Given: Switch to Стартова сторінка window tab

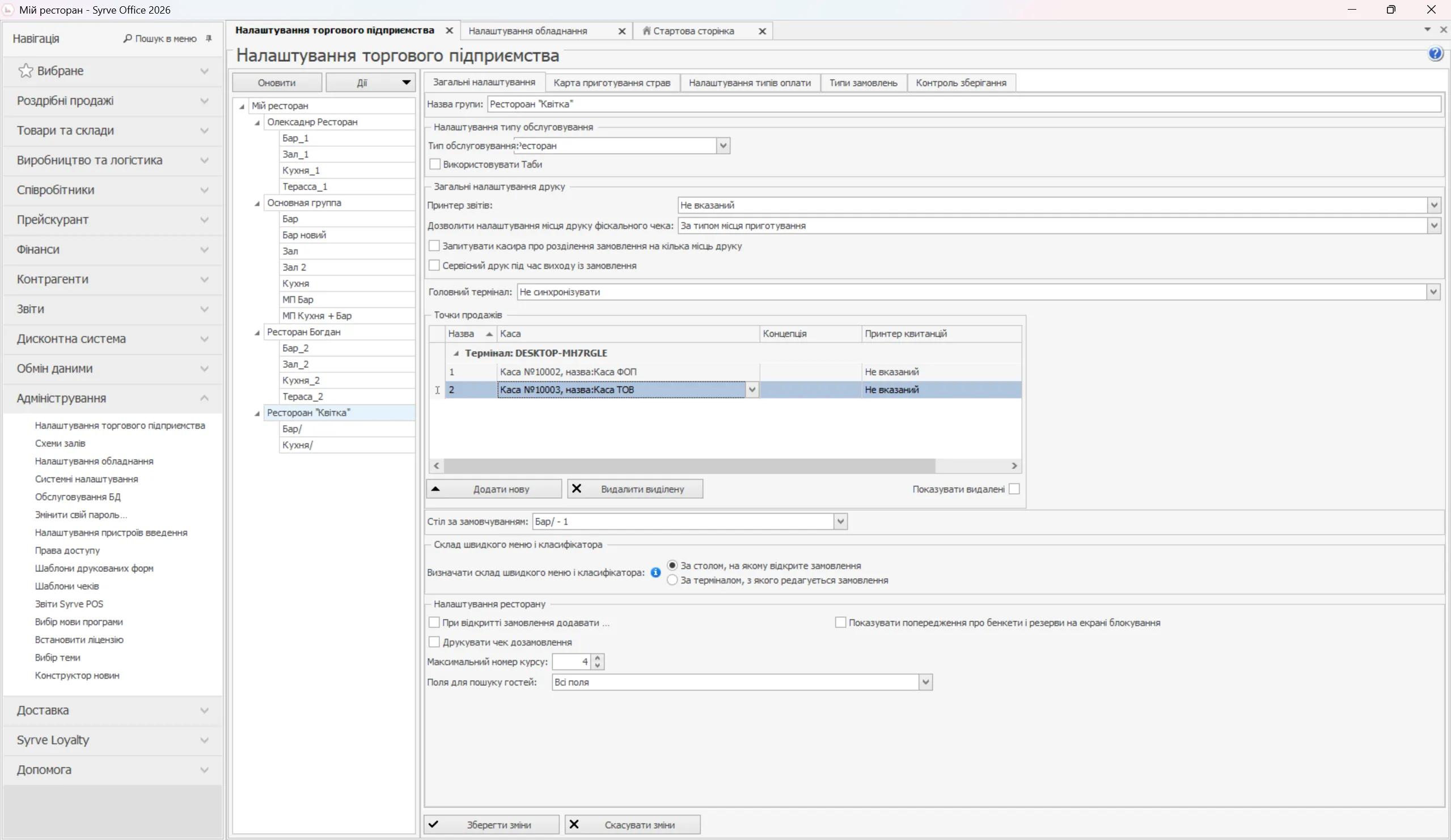Looking at the screenshot, I should click(693, 31).
